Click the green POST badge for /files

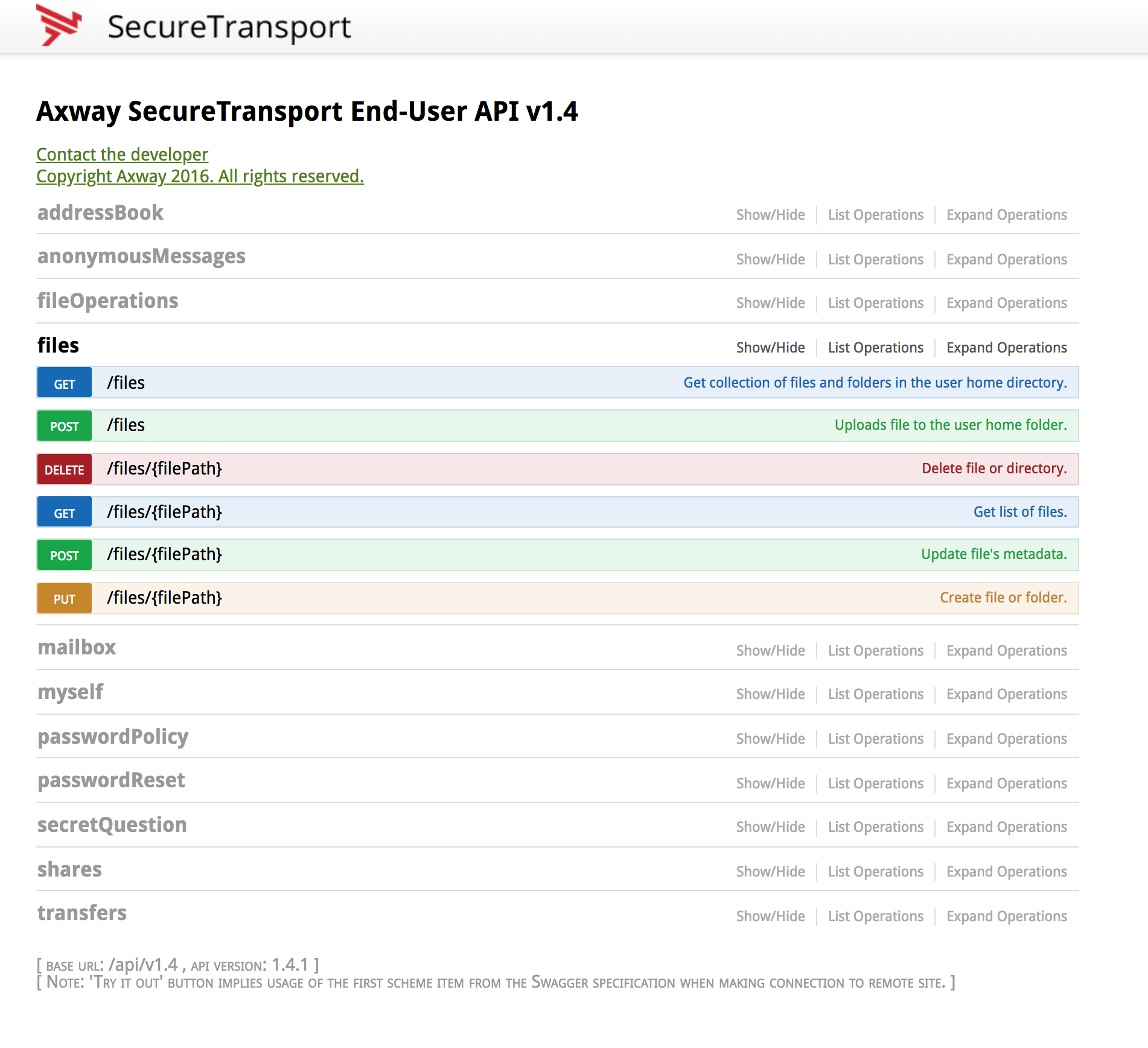[x=65, y=426]
